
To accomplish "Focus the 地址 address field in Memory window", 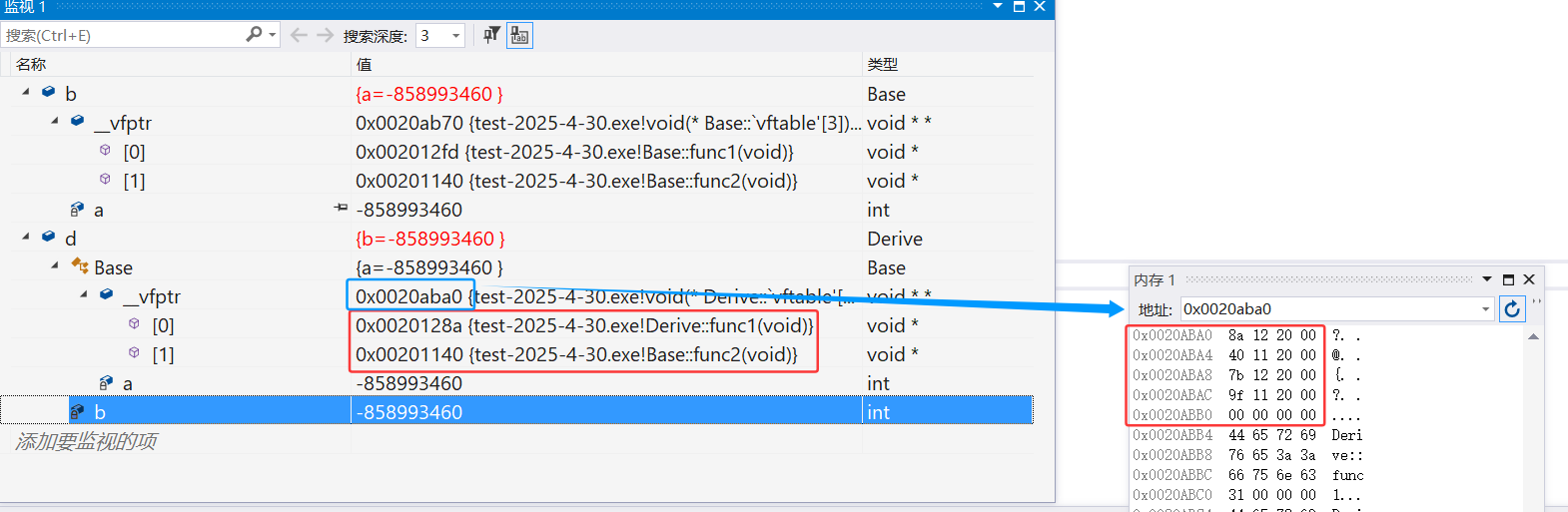I will pos(1328,308).
